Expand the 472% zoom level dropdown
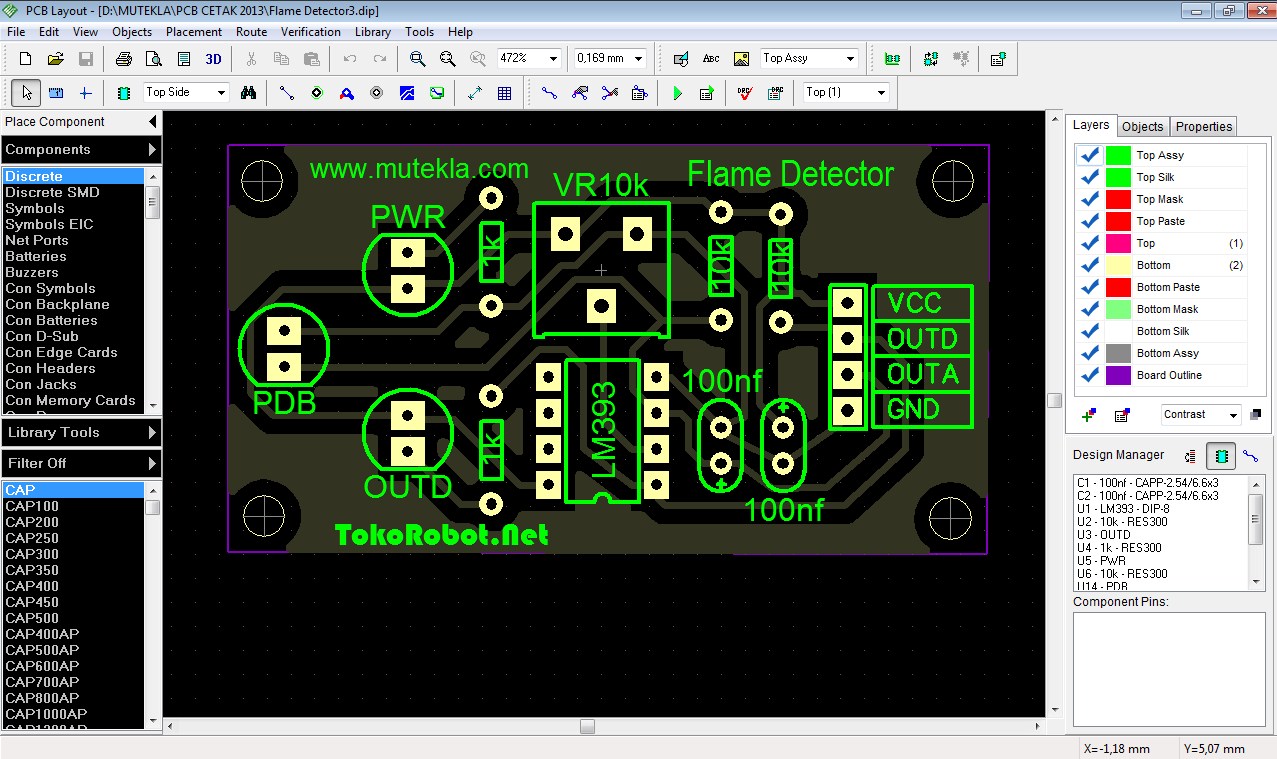The height and width of the screenshot is (759, 1277). click(x=551, y=58)
